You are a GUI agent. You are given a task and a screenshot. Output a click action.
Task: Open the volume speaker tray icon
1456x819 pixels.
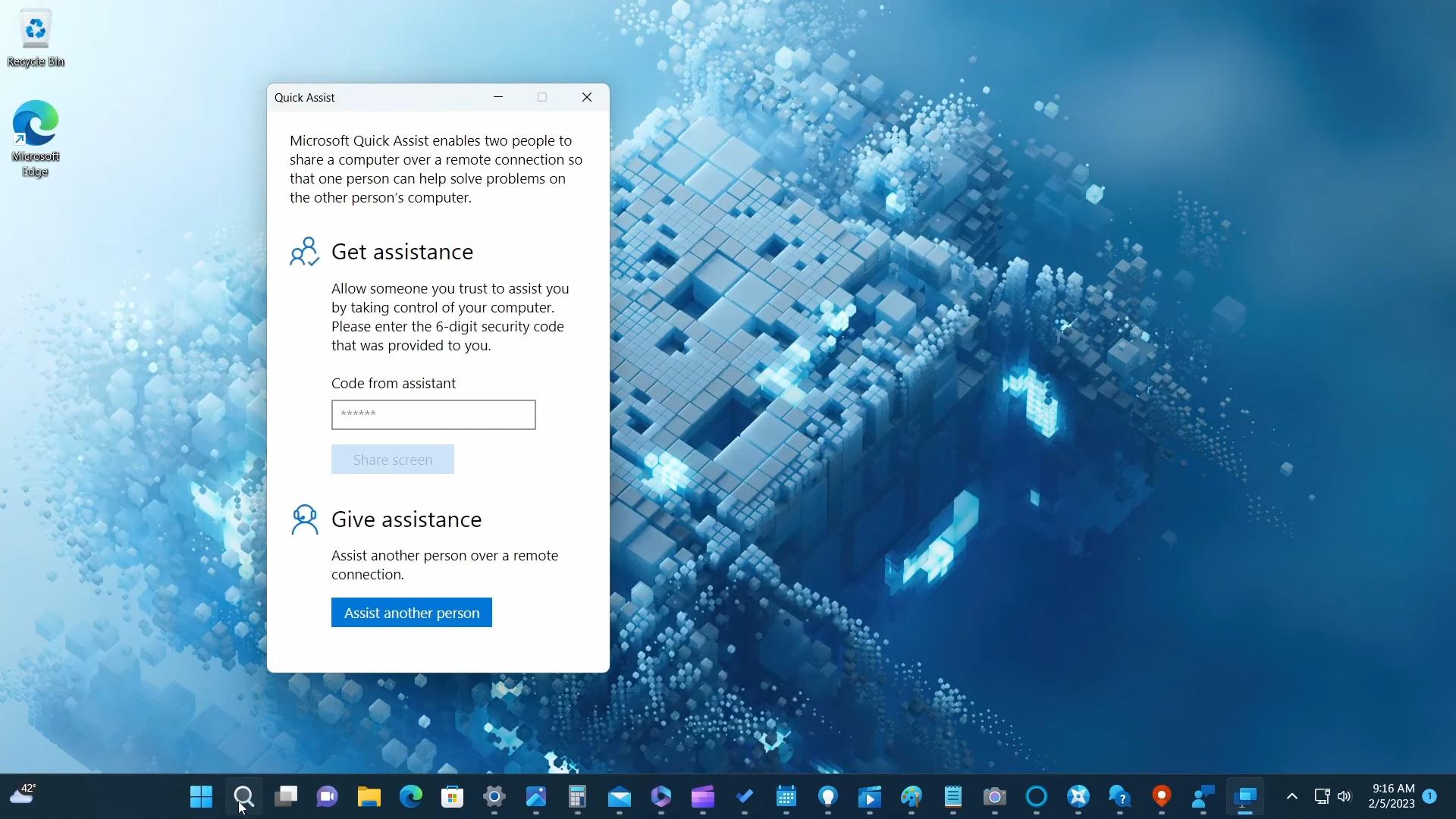[1345, 797]
